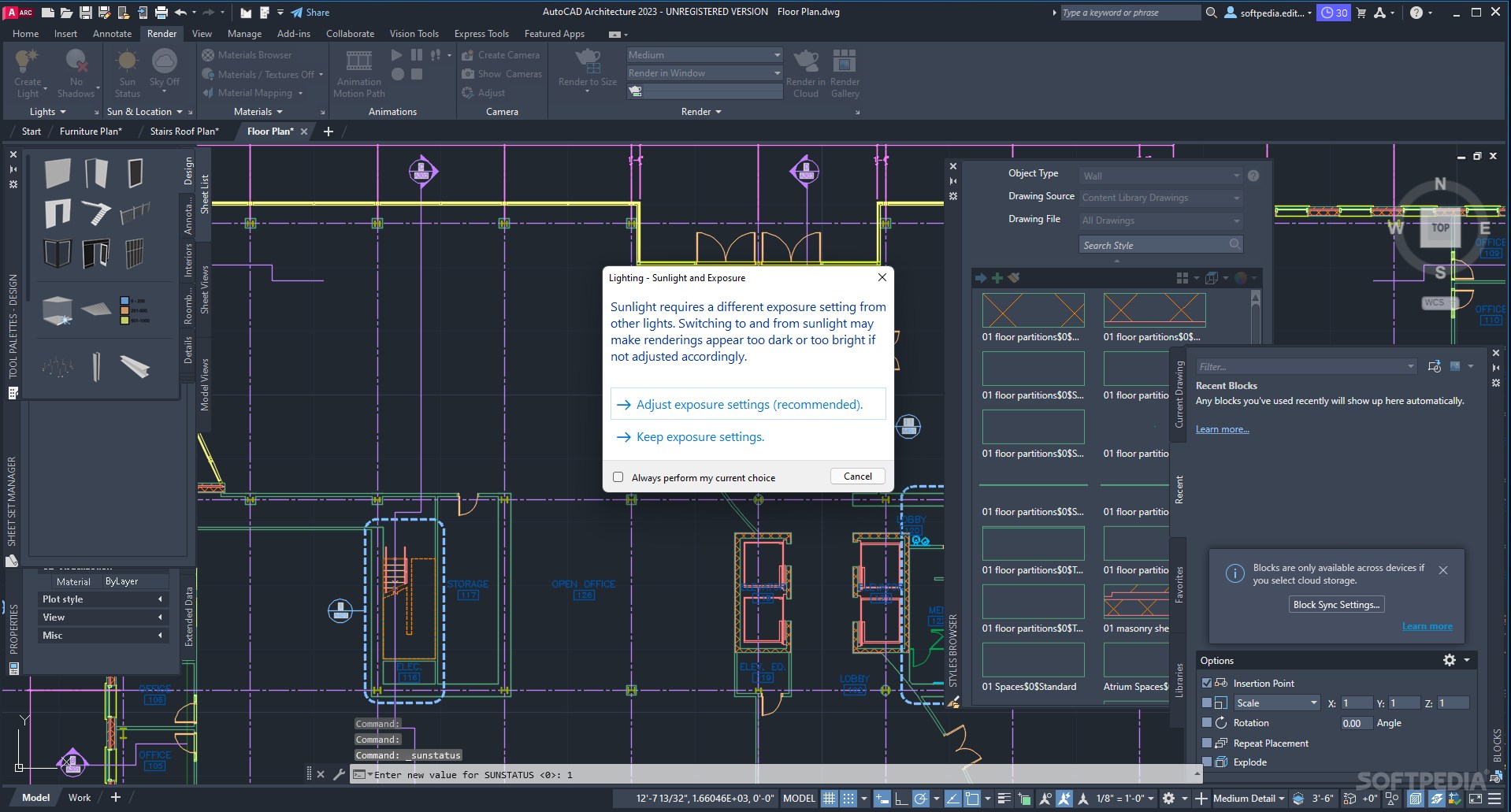Screen dimensions: 1511x812
Task: Click Cancel in the Lighting dialog
Action: coord(857,476)
